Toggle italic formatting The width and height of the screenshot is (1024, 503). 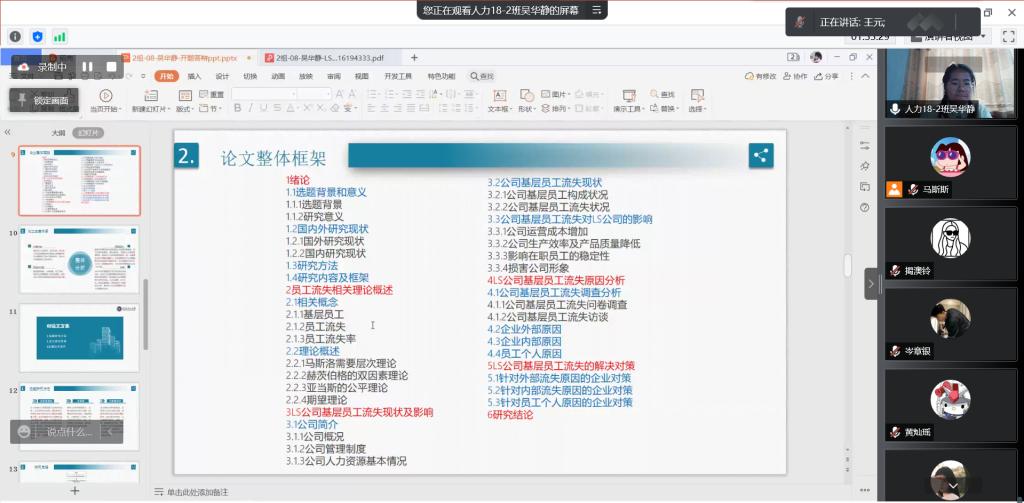point(252,108)
